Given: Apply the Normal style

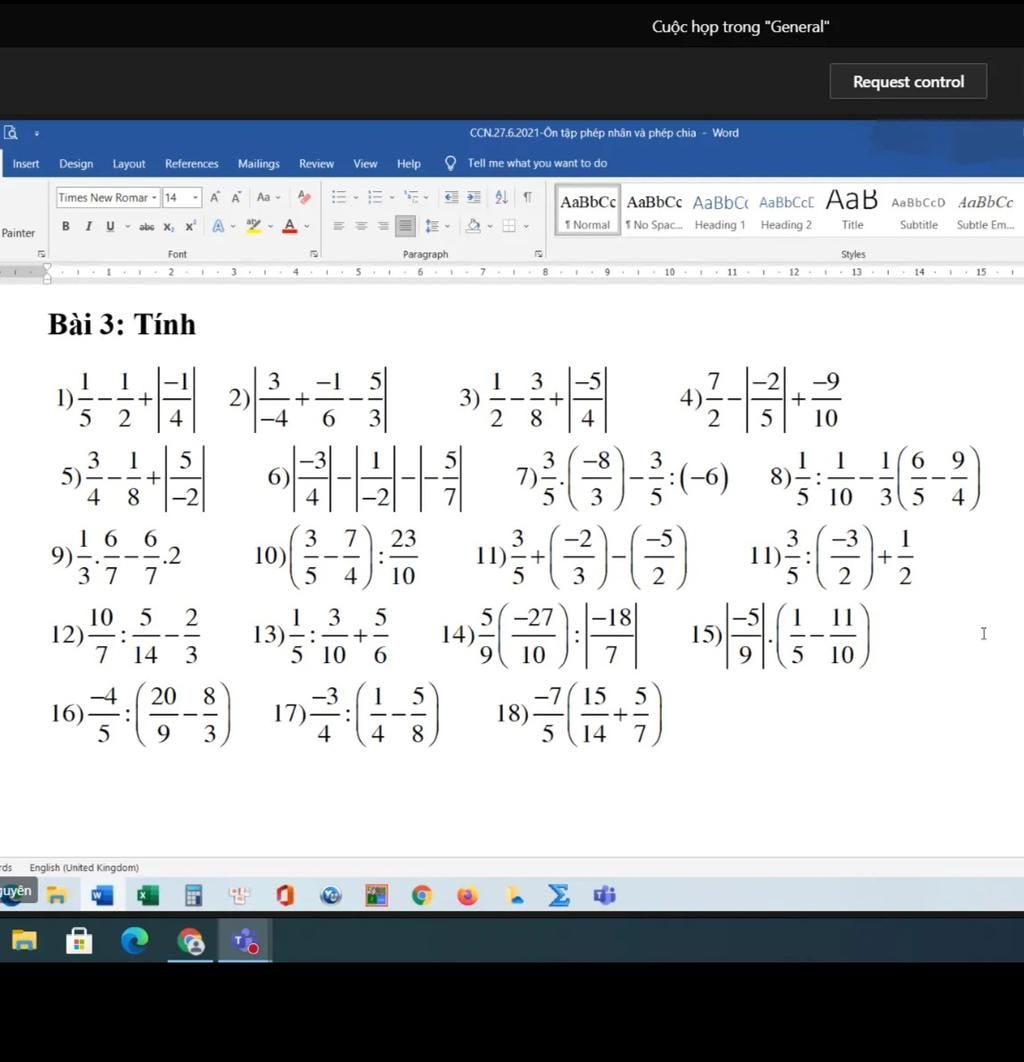Looking at the screenshot, I should pyautogui.click(x=588, y=210).
